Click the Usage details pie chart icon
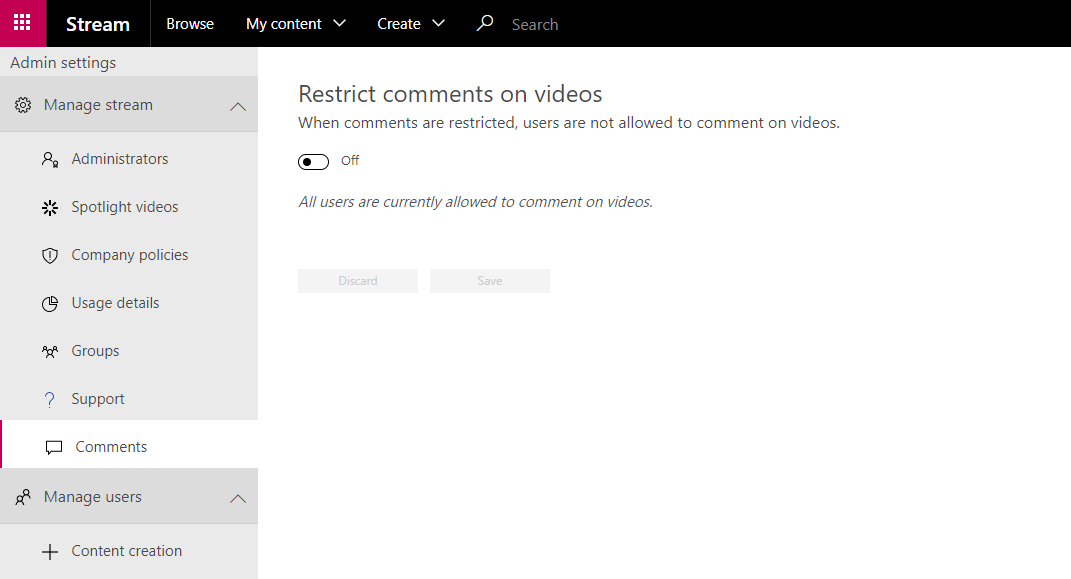The height and width of the screenshot is (579, 1071). click(50, 304)
